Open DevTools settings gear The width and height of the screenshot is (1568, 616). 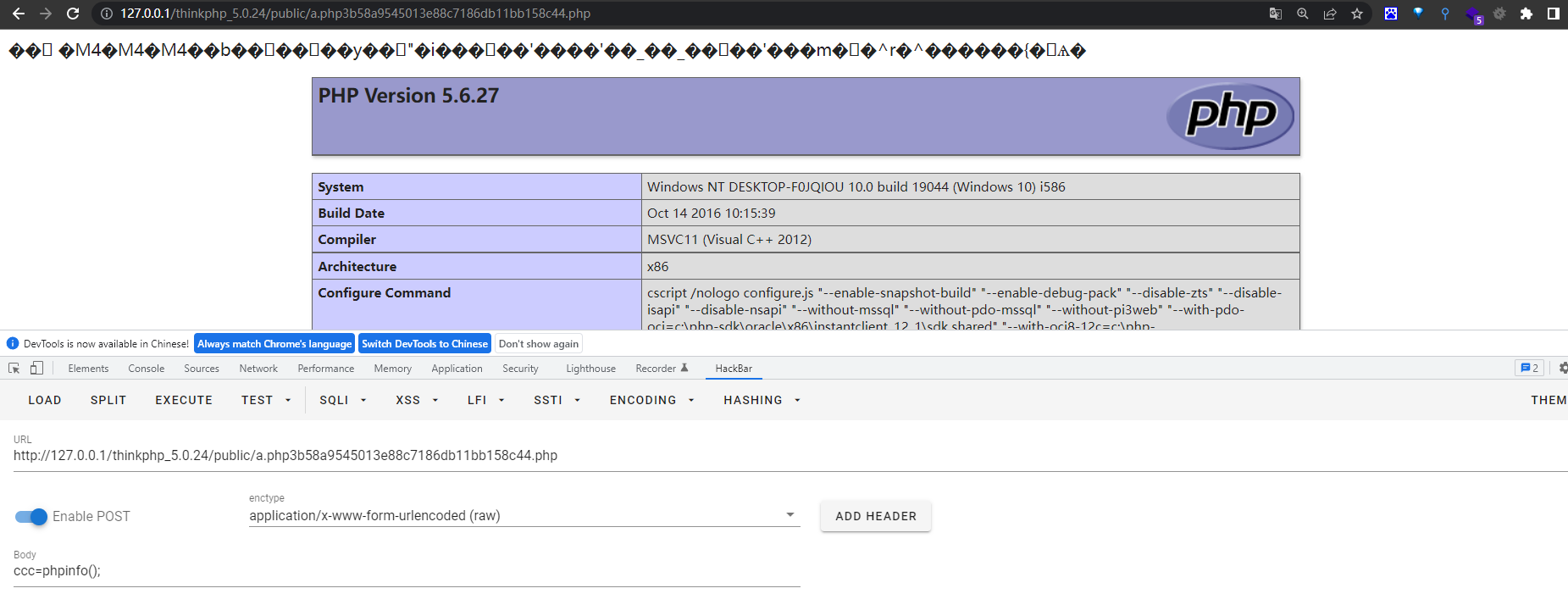(1563, 368)
